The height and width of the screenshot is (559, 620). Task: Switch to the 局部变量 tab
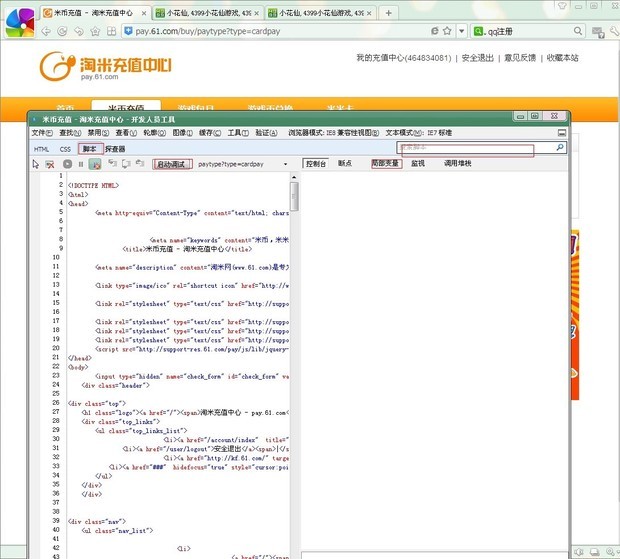(386, 163)
